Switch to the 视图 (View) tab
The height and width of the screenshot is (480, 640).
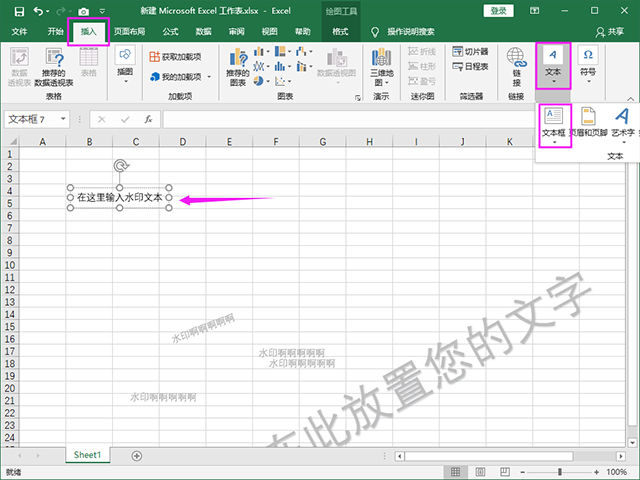pyautogui.click(x=269, y=31)
